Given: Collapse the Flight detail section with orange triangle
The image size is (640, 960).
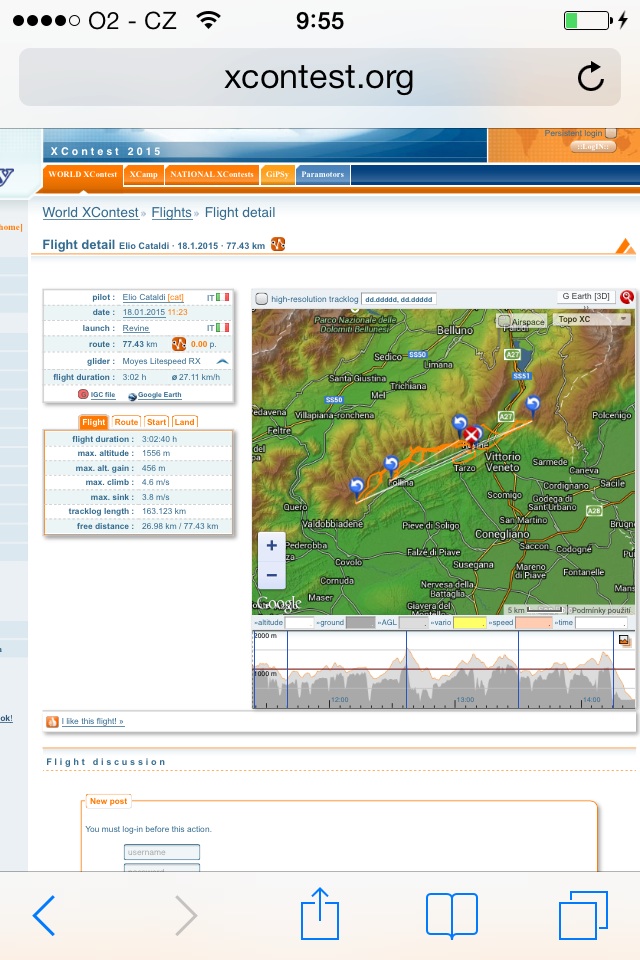Looking at the screenshot, I should 625,246.
